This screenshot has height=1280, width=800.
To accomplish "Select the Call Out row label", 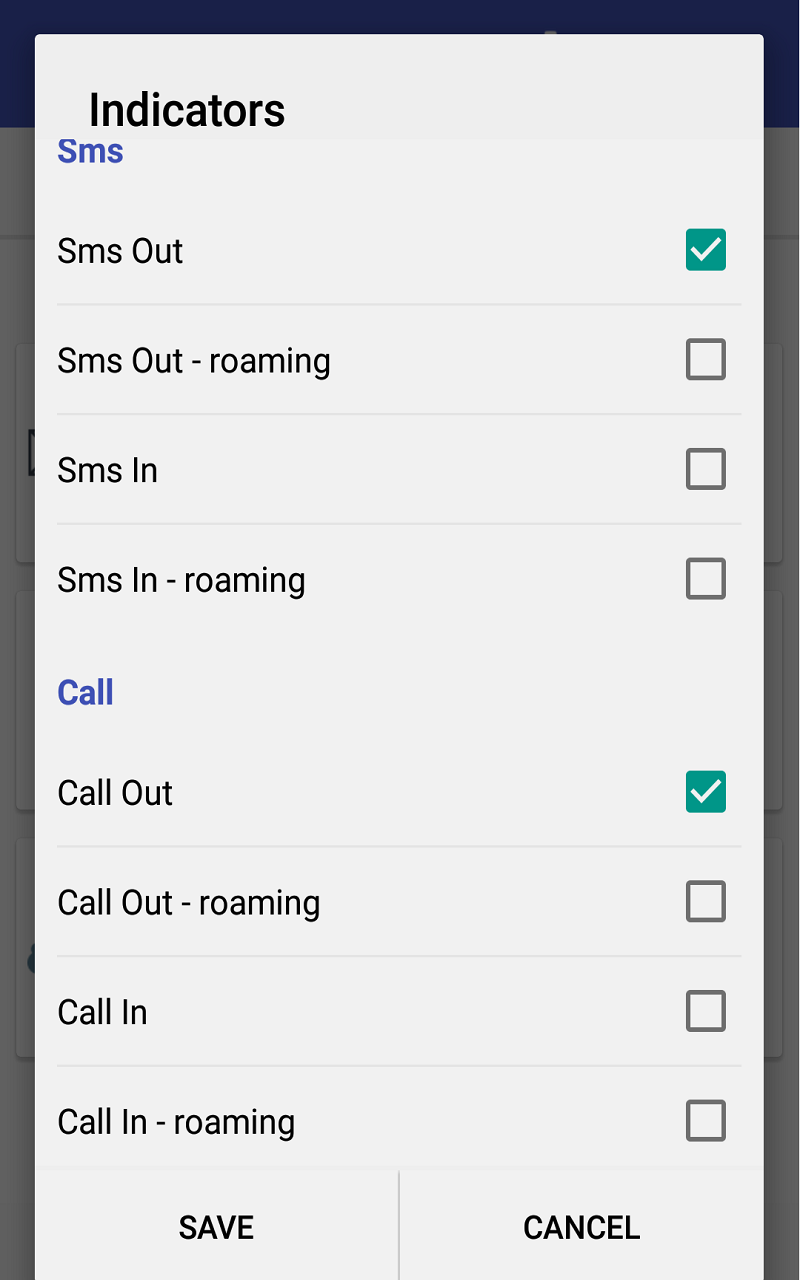I will pos(114,792).
